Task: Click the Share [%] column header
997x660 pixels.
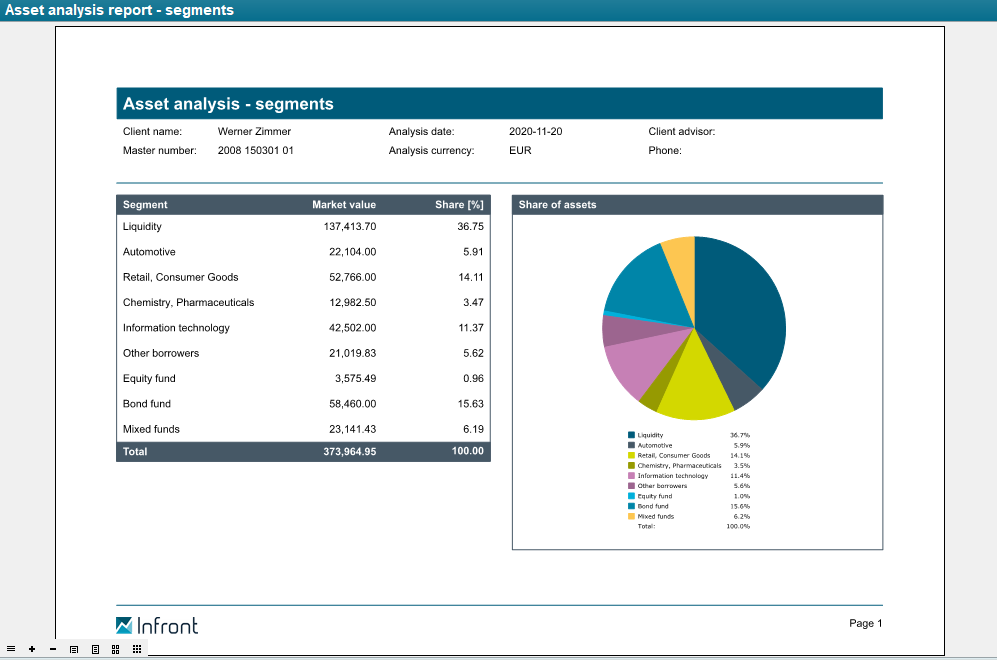Action: (x=459, y=205)
